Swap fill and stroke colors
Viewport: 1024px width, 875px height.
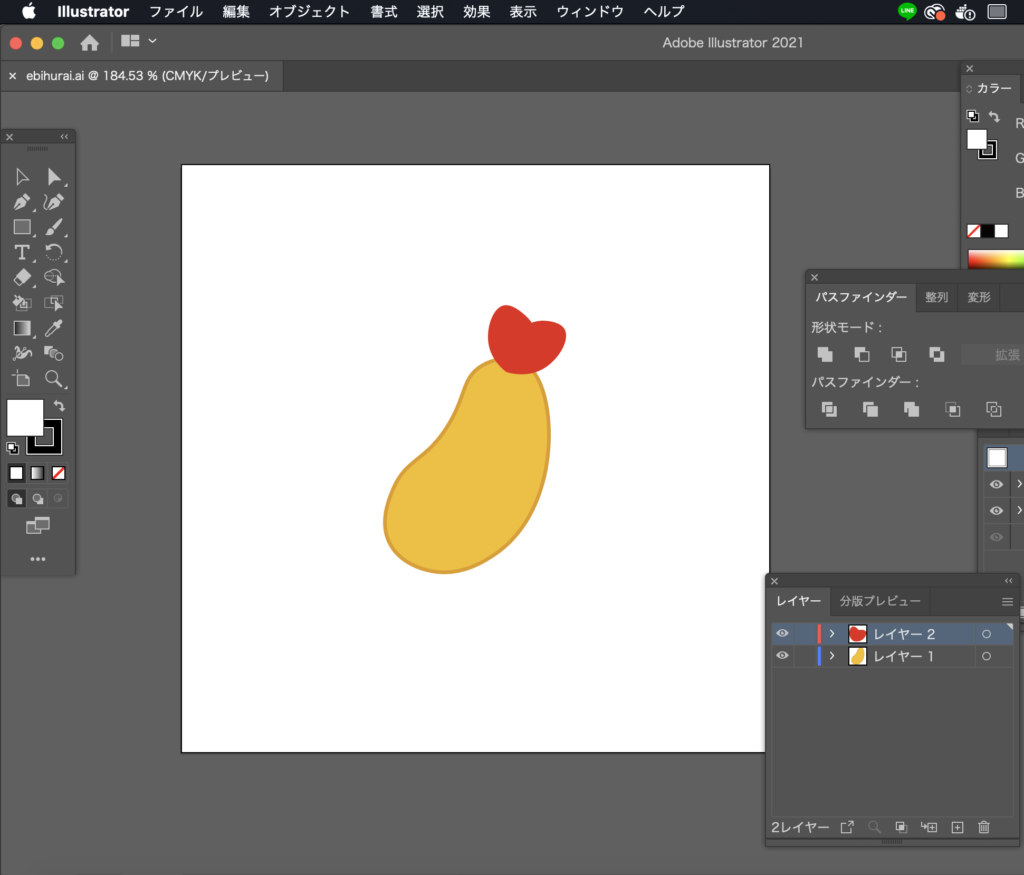[x=57, y=404]
